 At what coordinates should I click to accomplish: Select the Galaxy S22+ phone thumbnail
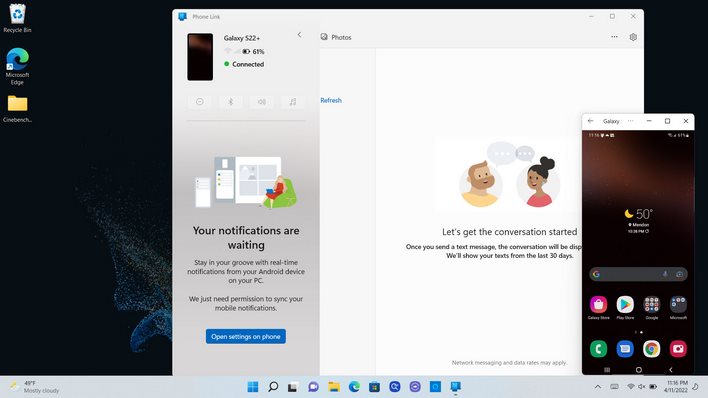click(x=200, y=57)
